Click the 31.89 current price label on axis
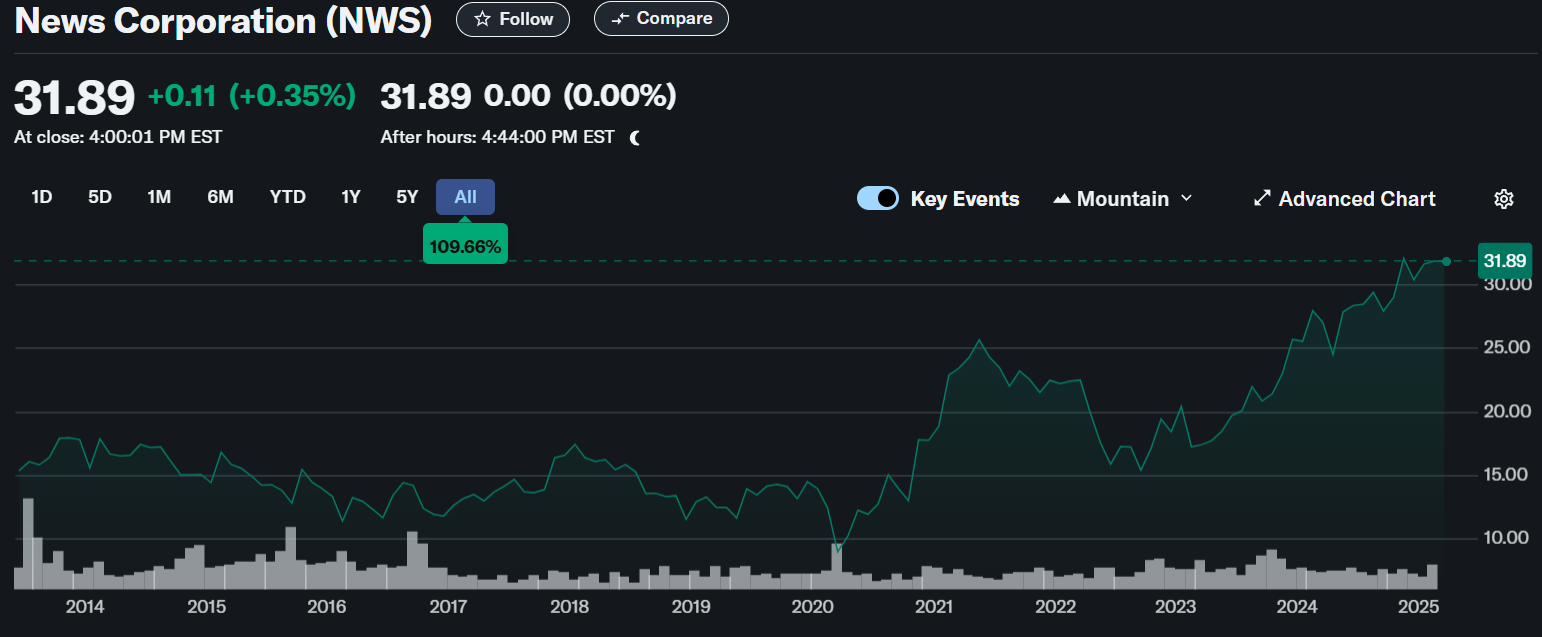Image resolution: width=1542 pixels, height=637 pixels. click(x=1504, y=262)
